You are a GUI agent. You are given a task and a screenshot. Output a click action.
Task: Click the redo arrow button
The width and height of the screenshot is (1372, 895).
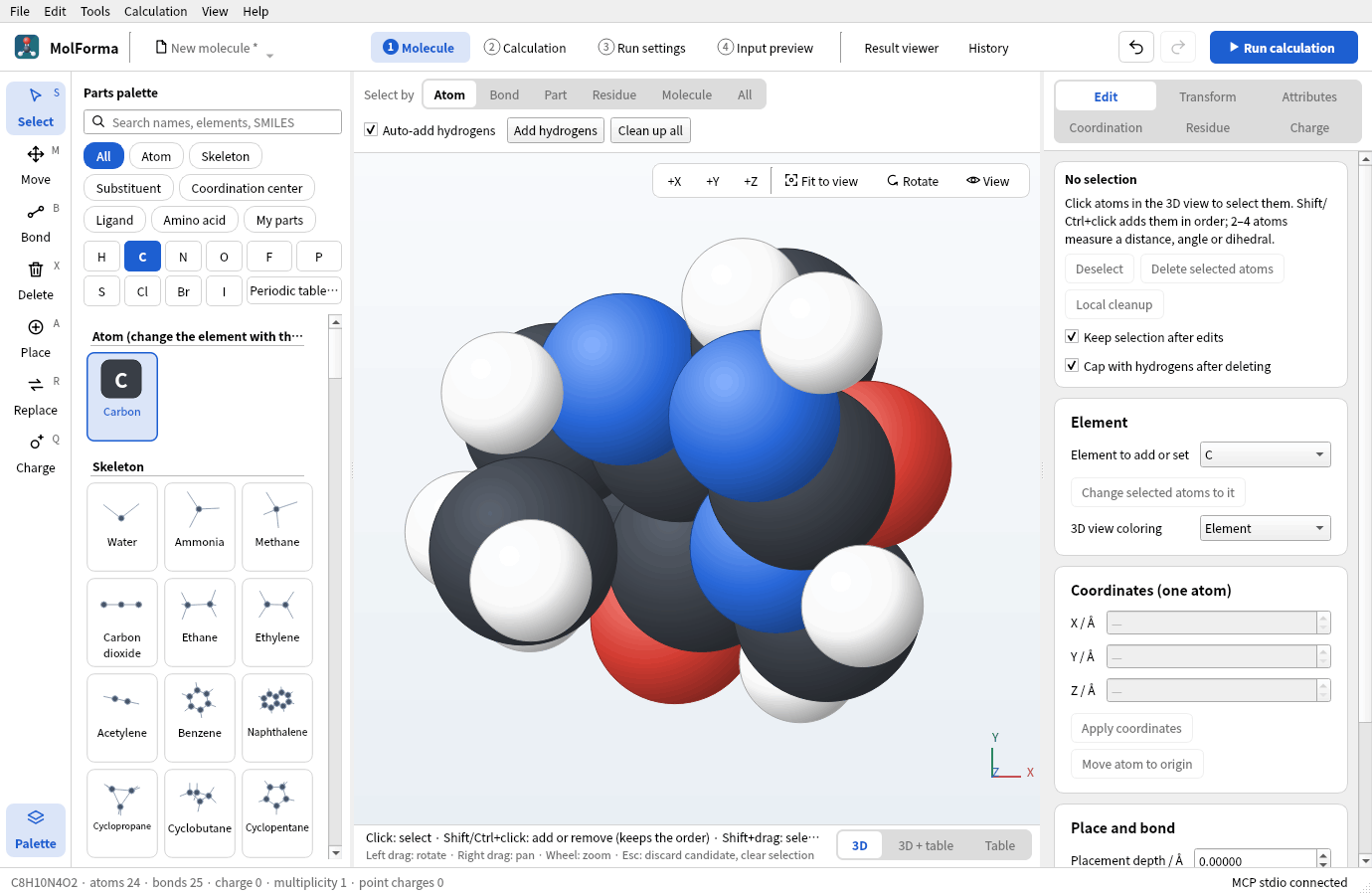[x=1178, y=47]
